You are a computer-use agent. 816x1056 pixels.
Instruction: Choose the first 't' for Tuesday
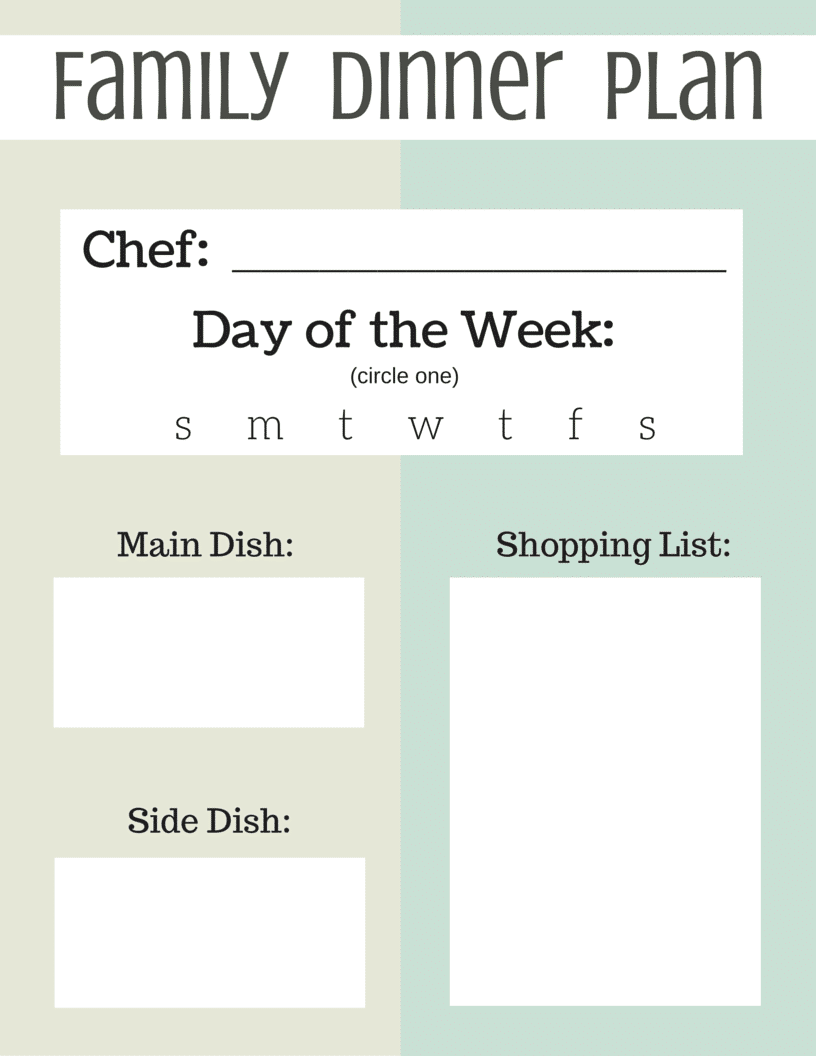click(345, 424)
